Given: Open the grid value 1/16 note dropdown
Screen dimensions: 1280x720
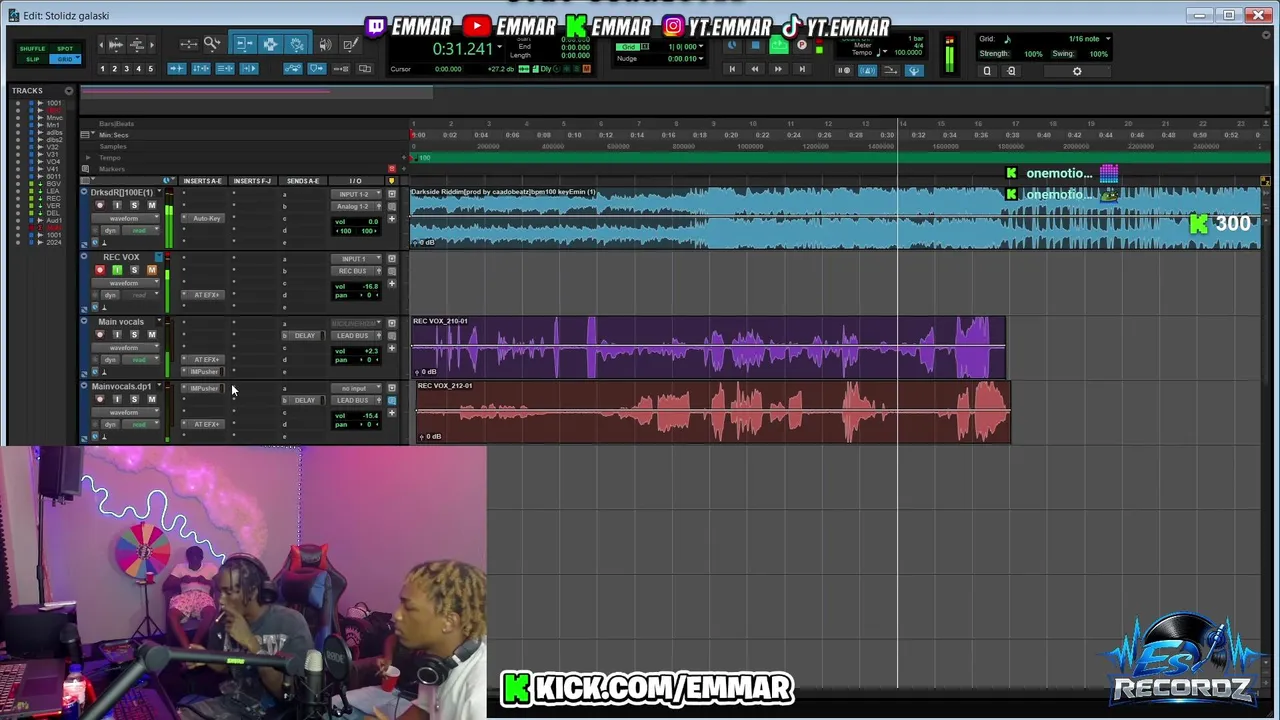Looking at the screenshot, I should pos(1108,39).
